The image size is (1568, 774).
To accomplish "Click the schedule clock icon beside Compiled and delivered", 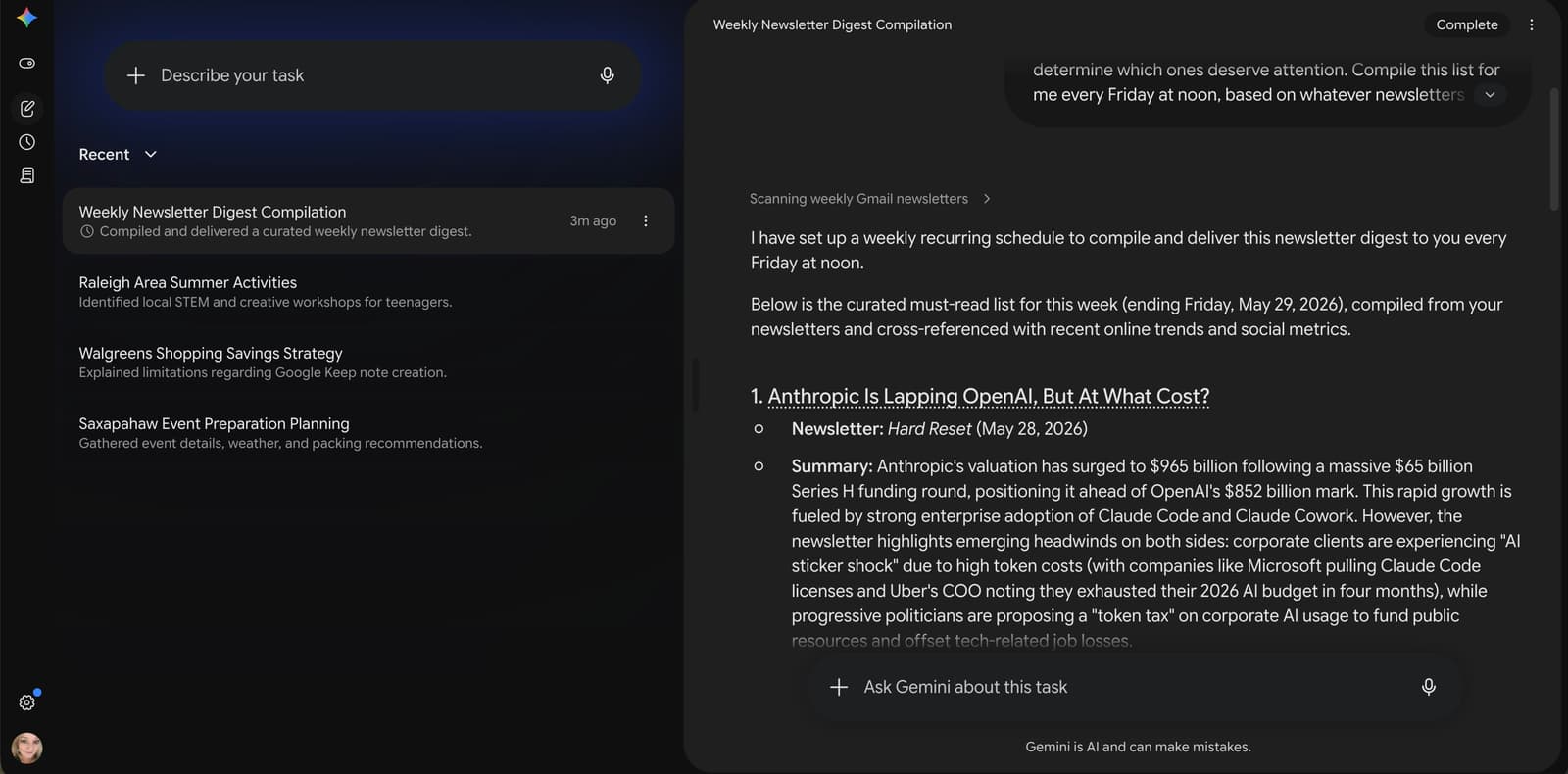I will coord(87,232).
